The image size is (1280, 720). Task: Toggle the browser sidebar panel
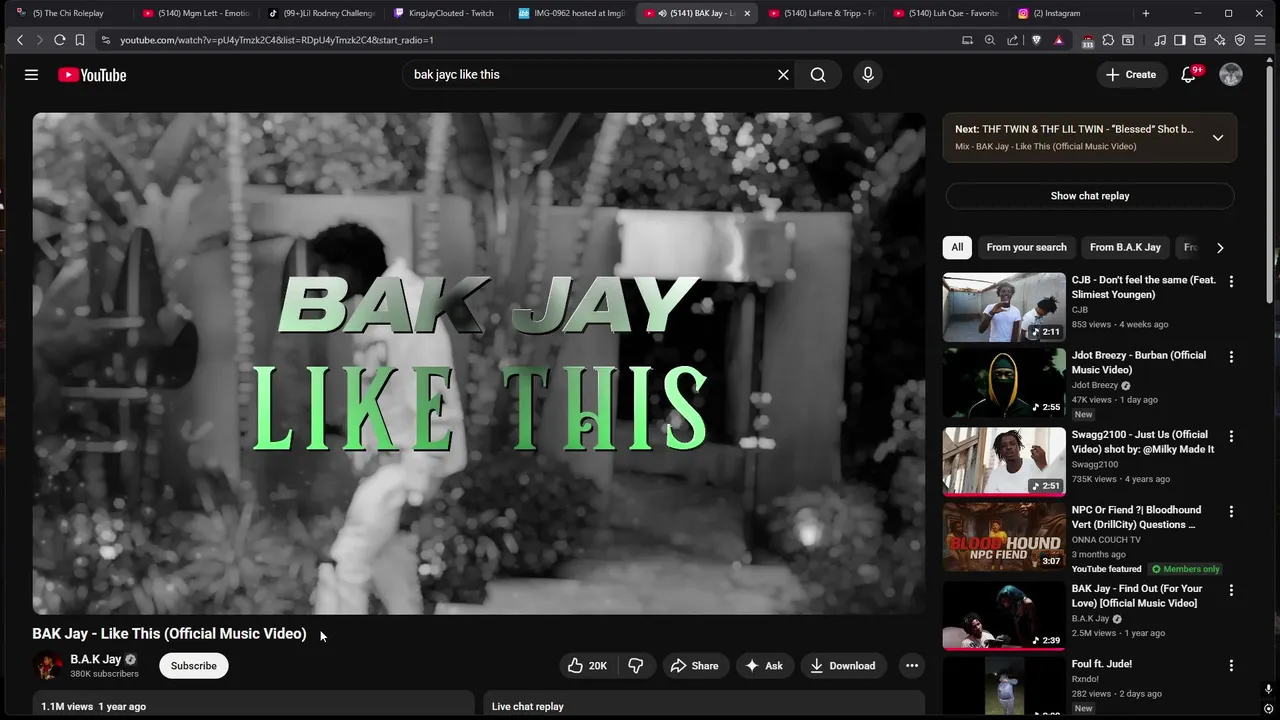coord(1180,40)
